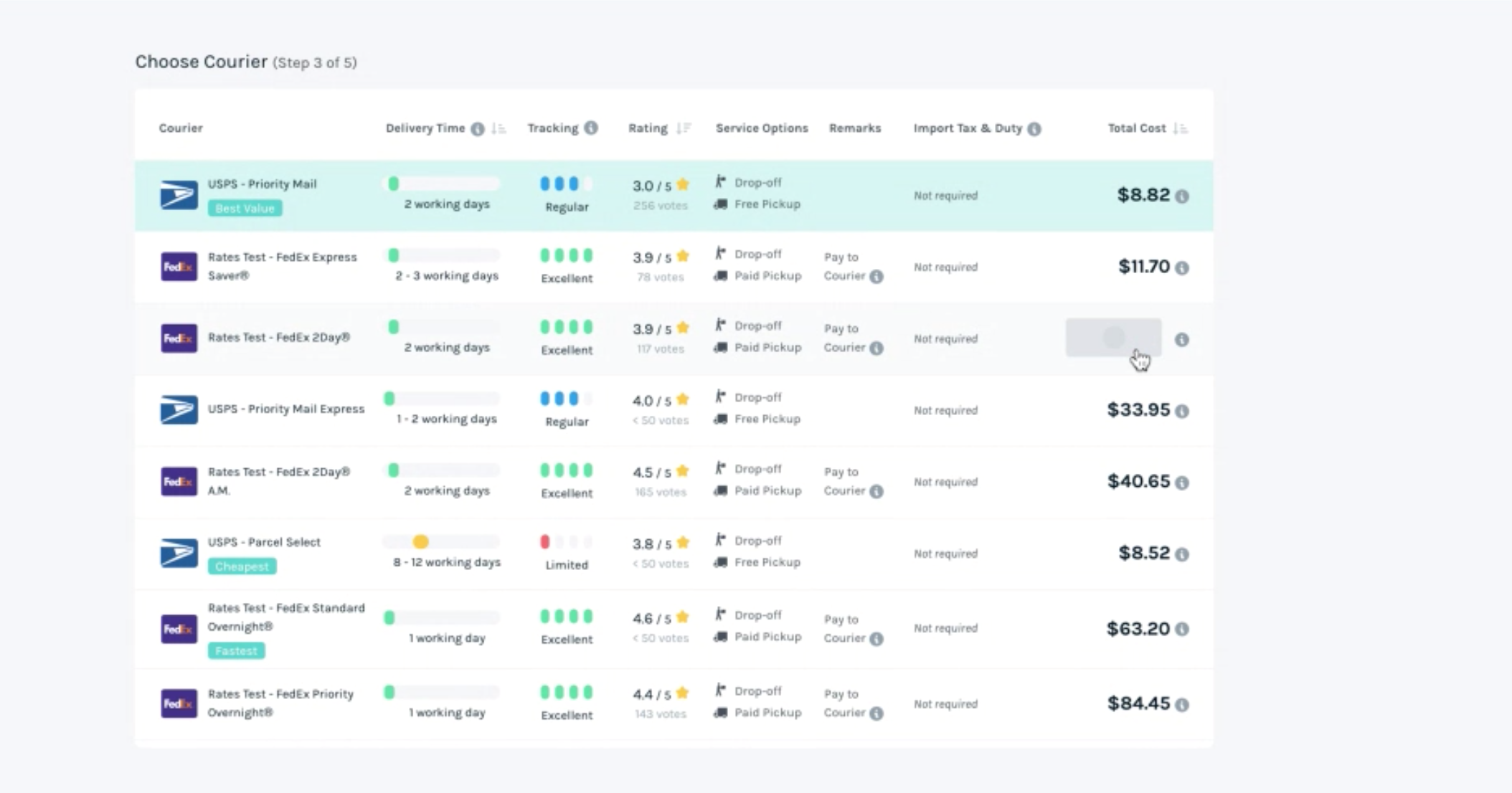
Task: Click the Tracking info icon
Action: pyautogui.click(x=591, y=128)
